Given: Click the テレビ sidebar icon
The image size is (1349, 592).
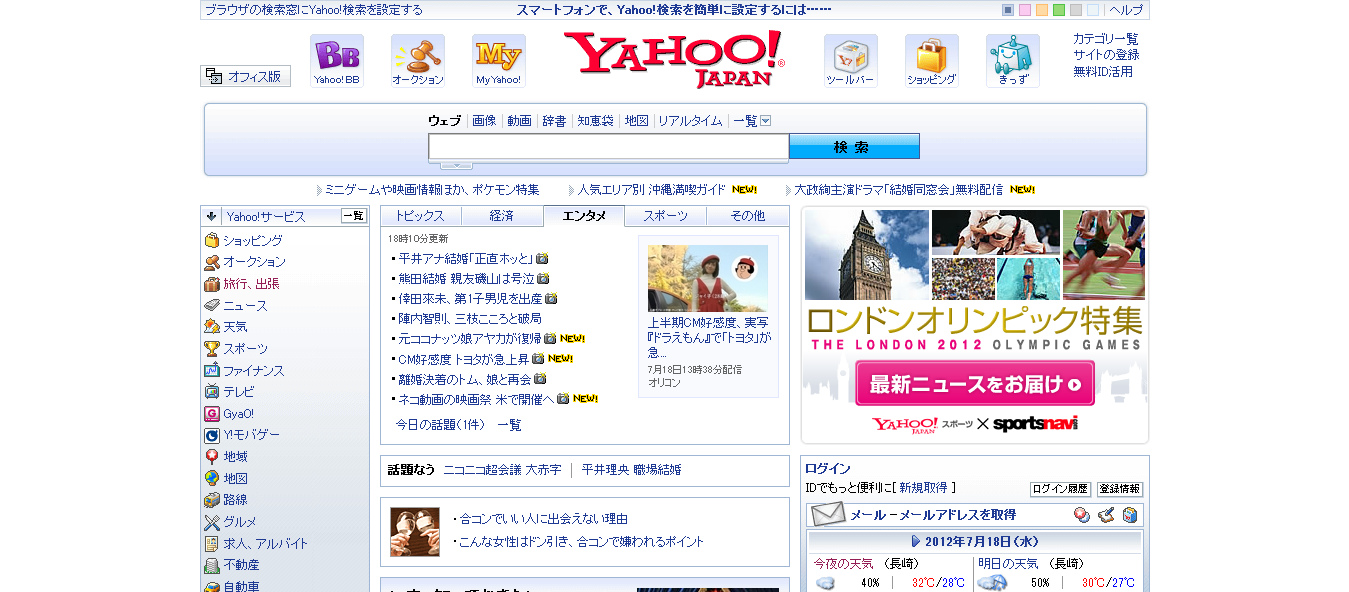Looking at the screenshot, I should tap(212, 392).
